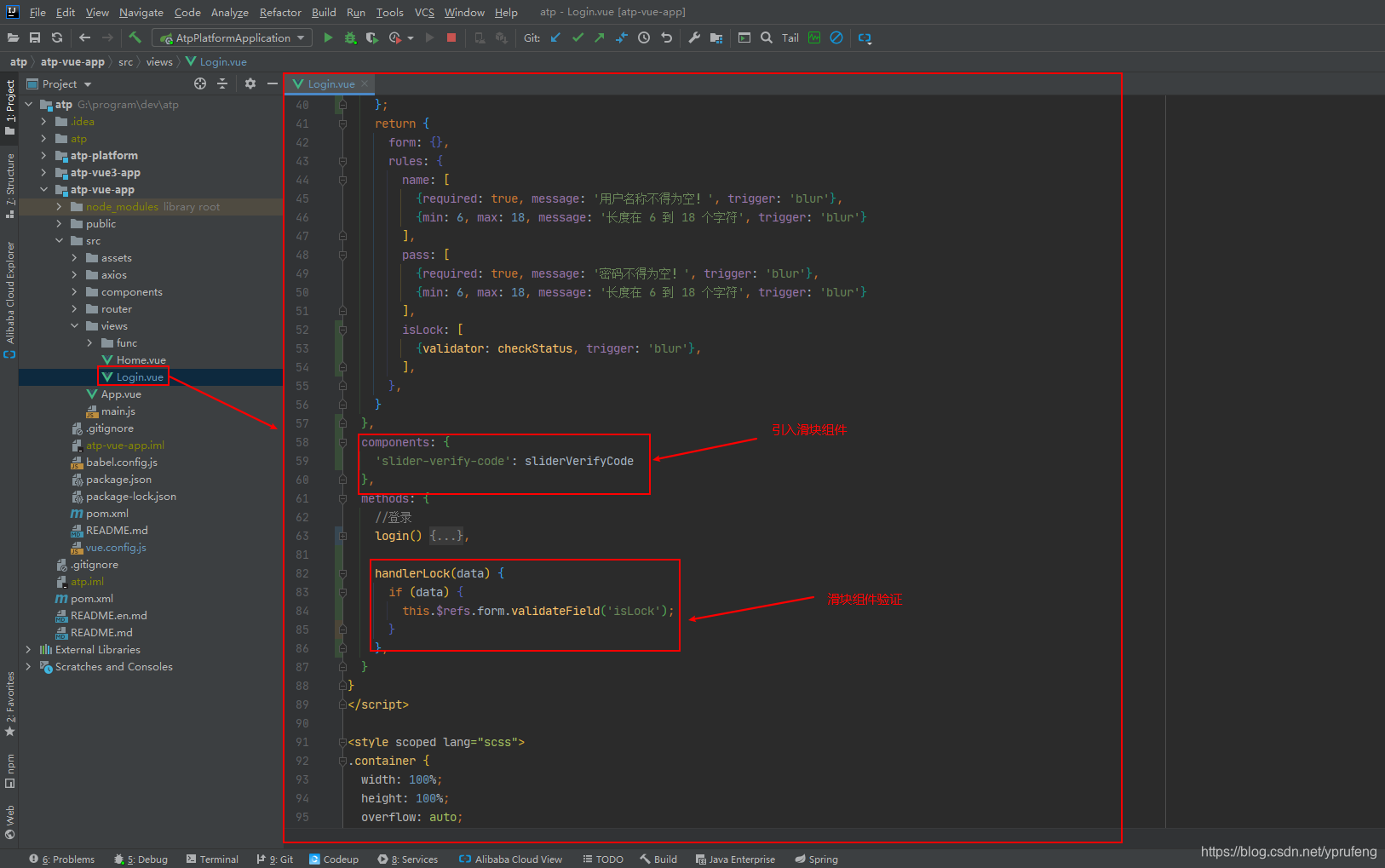Click the Git Rollback icon
The height and width of the screenshot is (868, 1385).
point(667,37)
